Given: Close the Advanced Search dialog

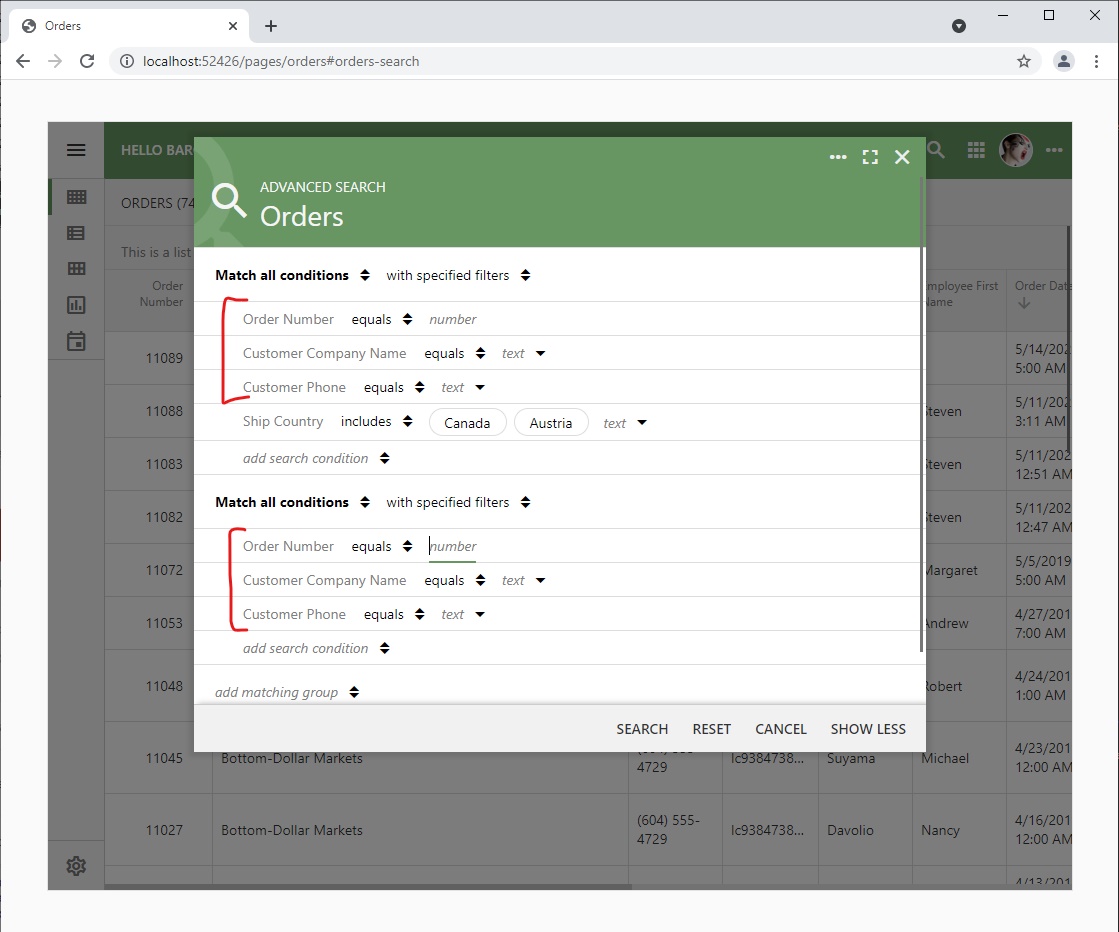Looking at the screenshot, I should 902,157.
